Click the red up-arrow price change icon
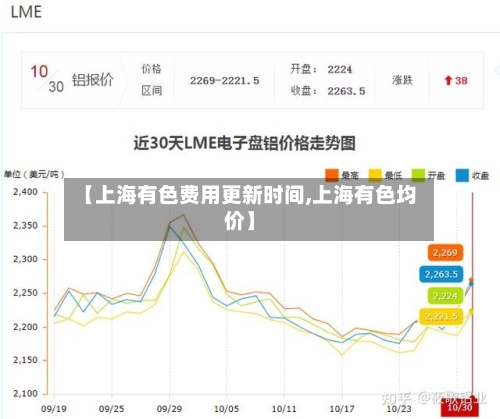500x419 pixels. (x=448, y=80)
